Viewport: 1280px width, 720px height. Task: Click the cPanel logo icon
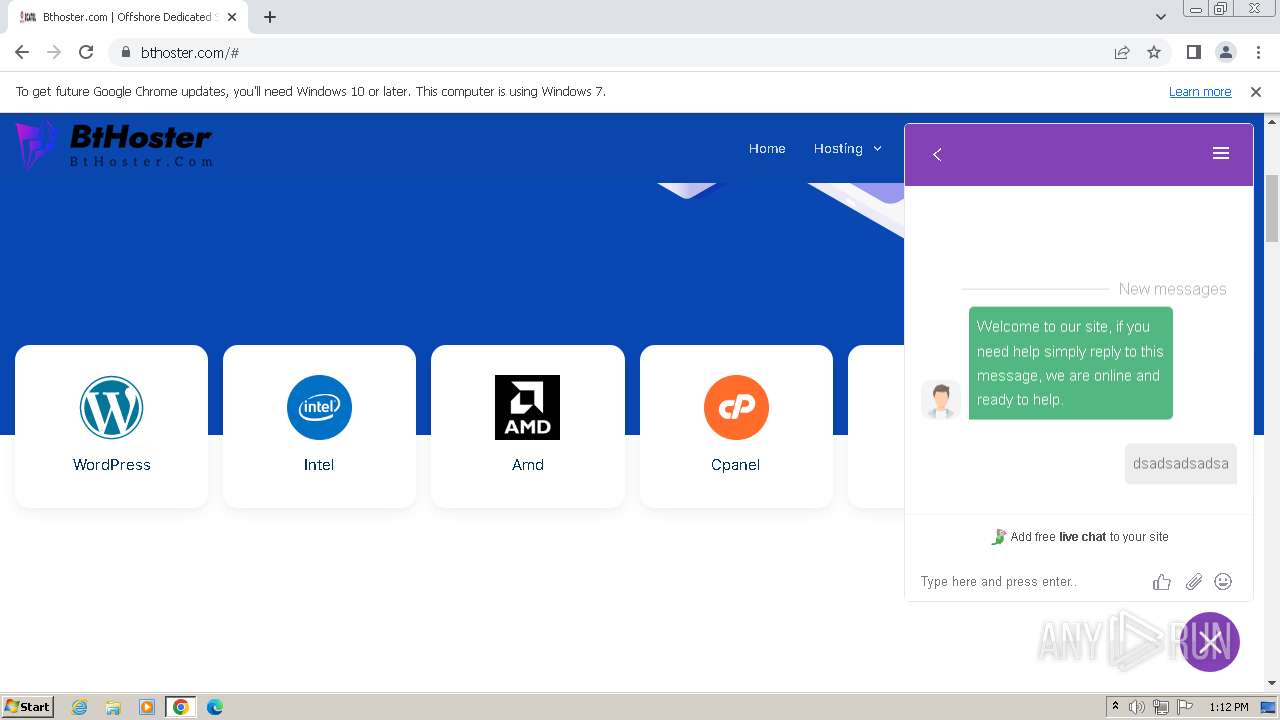[x=736, y=407]
